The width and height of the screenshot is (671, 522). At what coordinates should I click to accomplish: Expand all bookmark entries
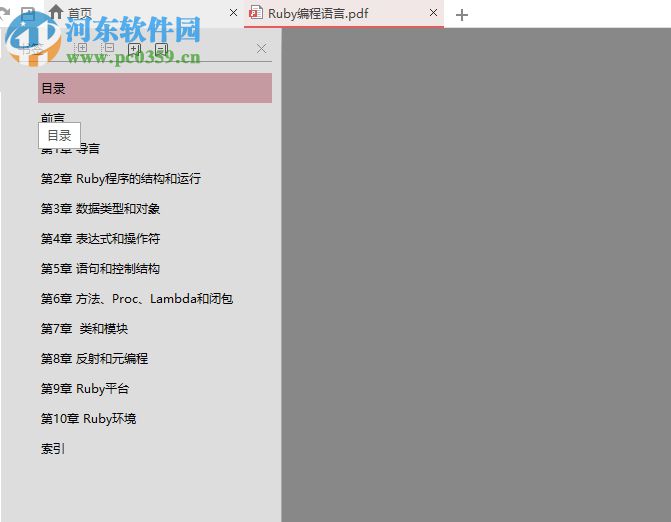pos(81,47)
